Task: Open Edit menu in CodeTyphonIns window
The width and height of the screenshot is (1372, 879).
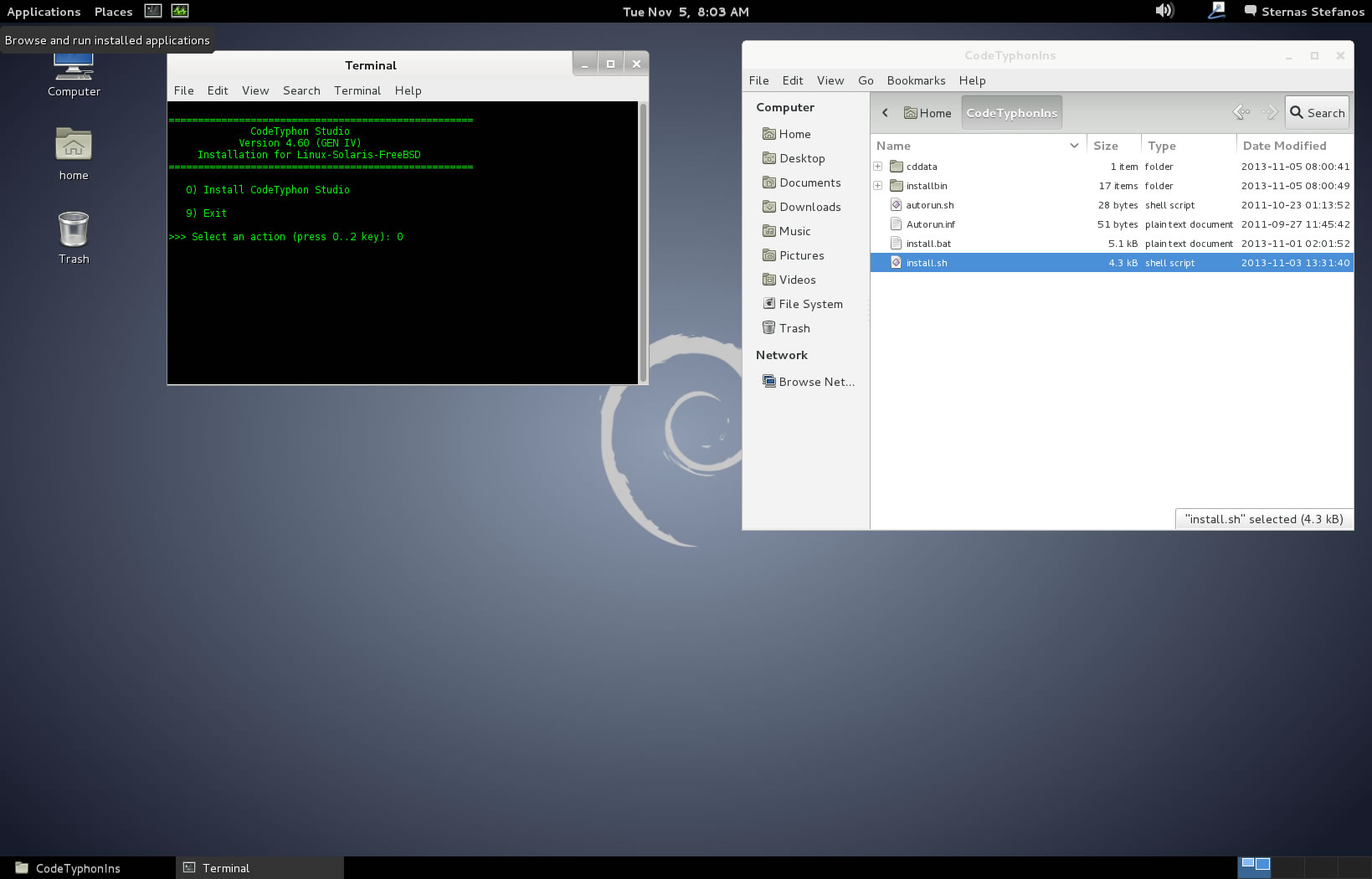Action: point(793,80)
